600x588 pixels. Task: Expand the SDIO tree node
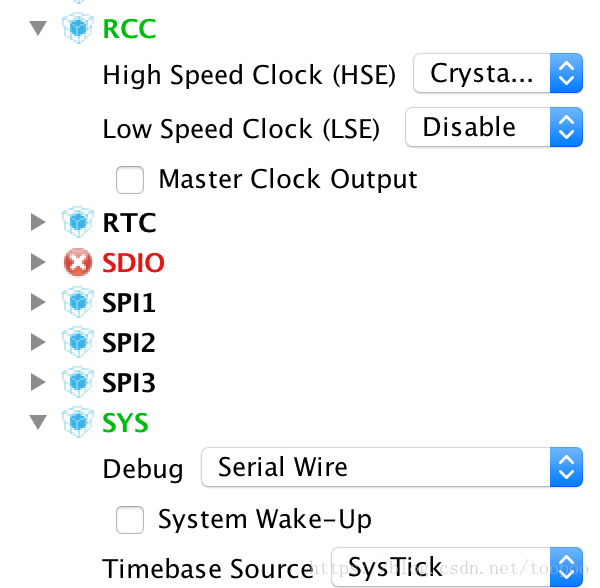pos(39,262)
